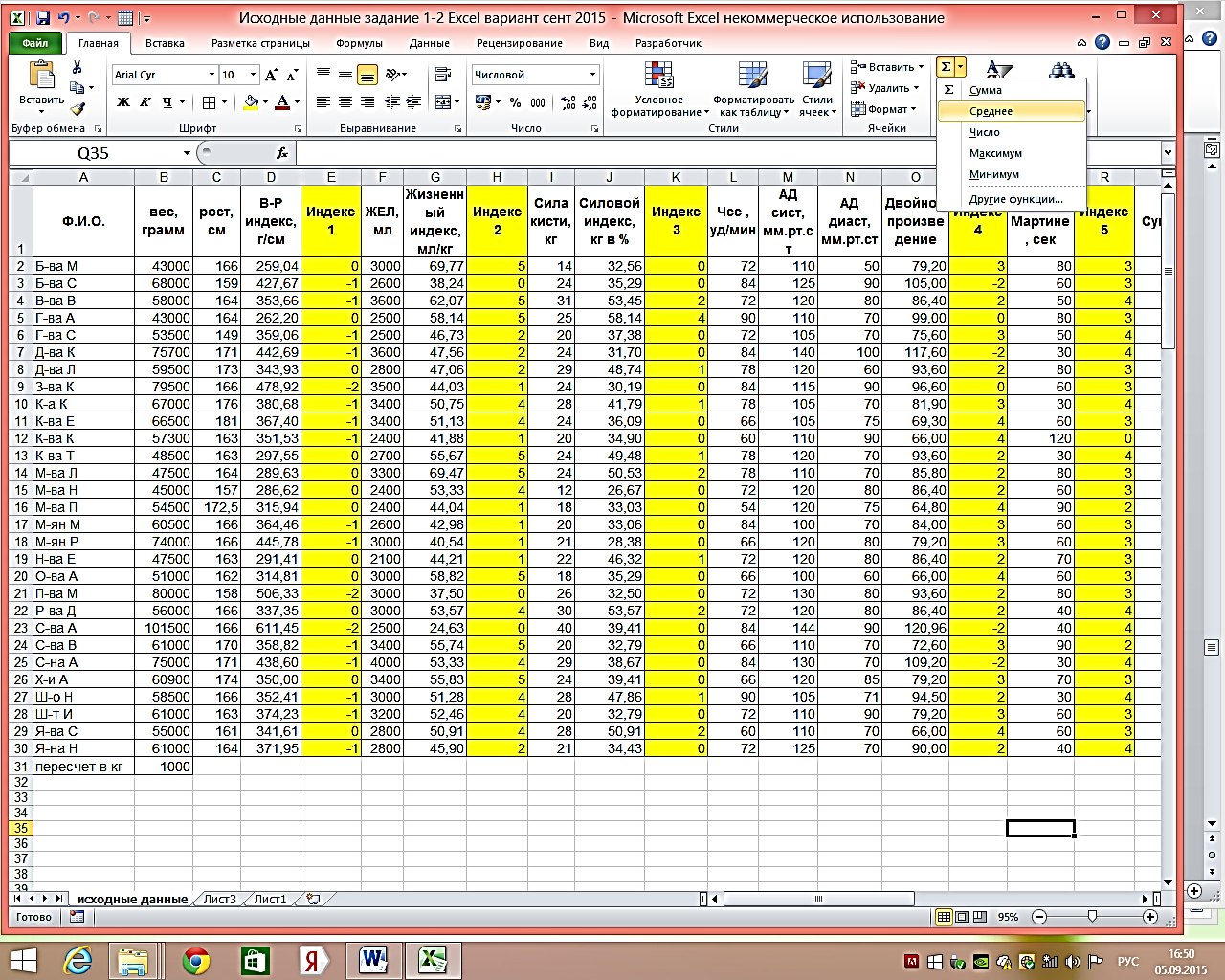
Task: Click the orientation text angle icon
Action: pos(393,75)
